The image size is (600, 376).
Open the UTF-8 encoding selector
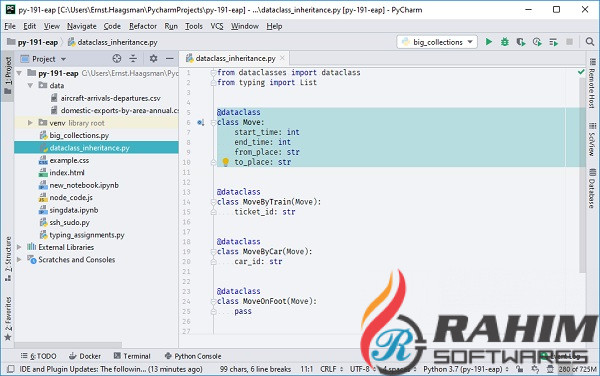click(x=362, y=369)
